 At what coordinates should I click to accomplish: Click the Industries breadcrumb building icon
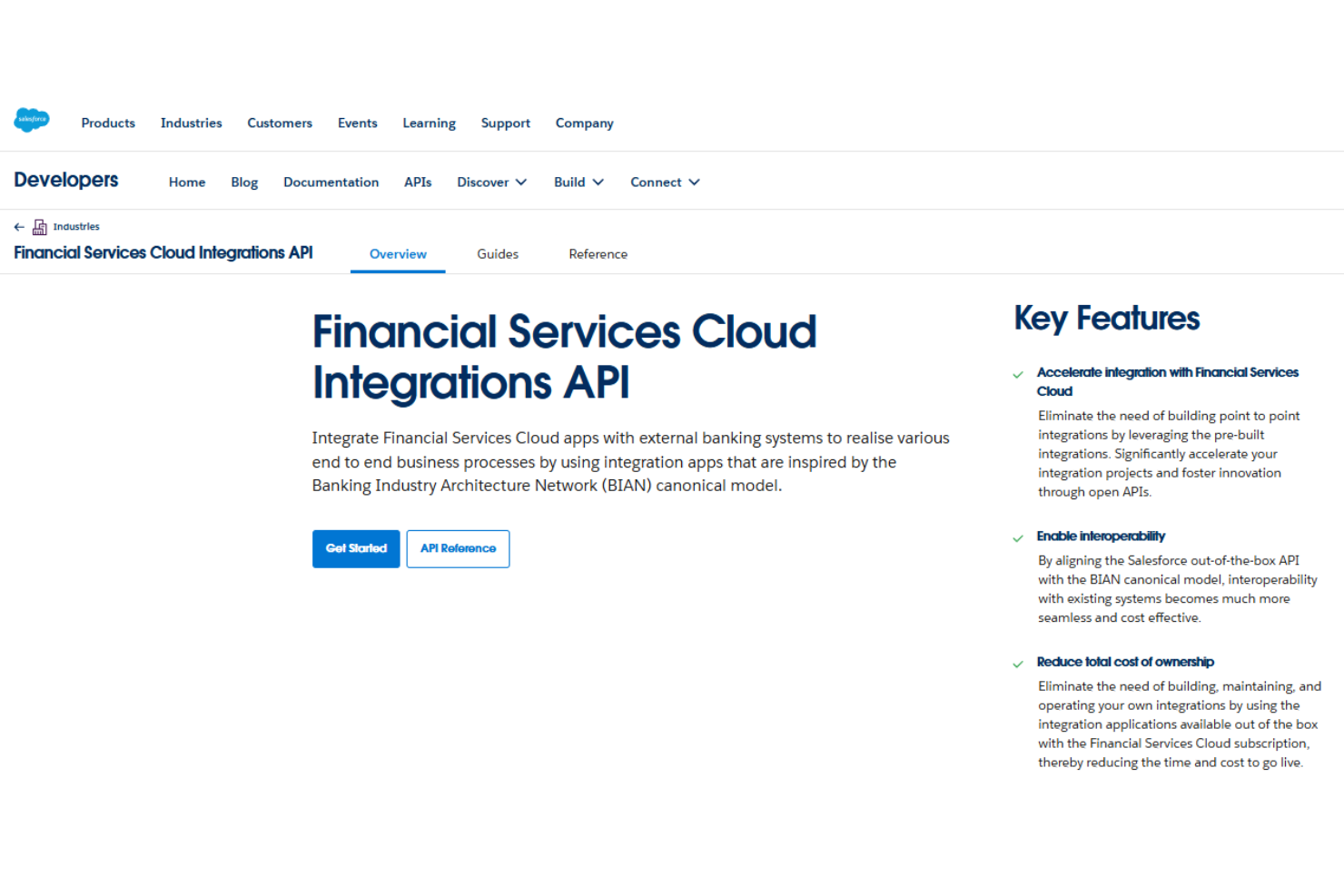[40, 226]
